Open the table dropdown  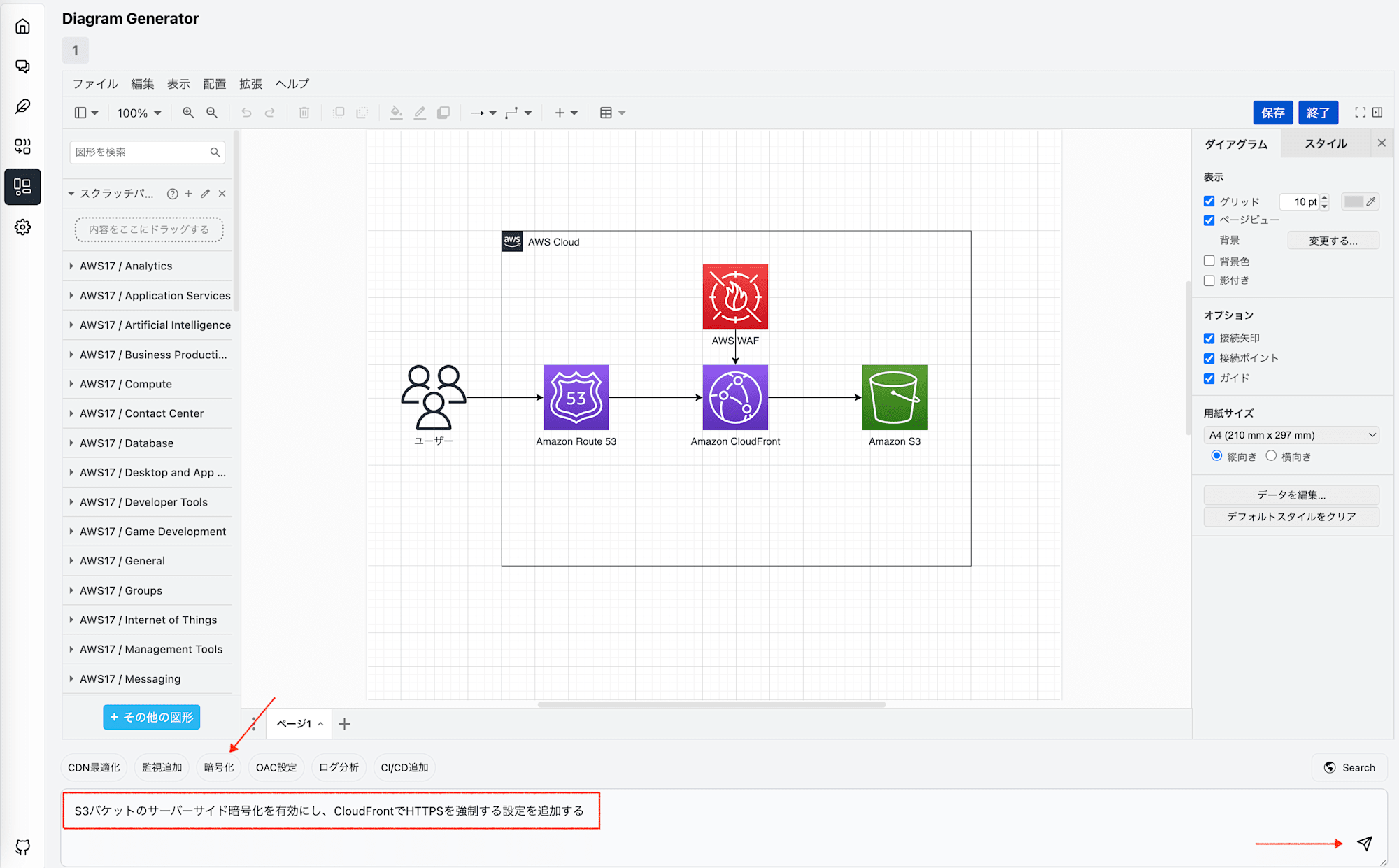[x=613, y=113]
